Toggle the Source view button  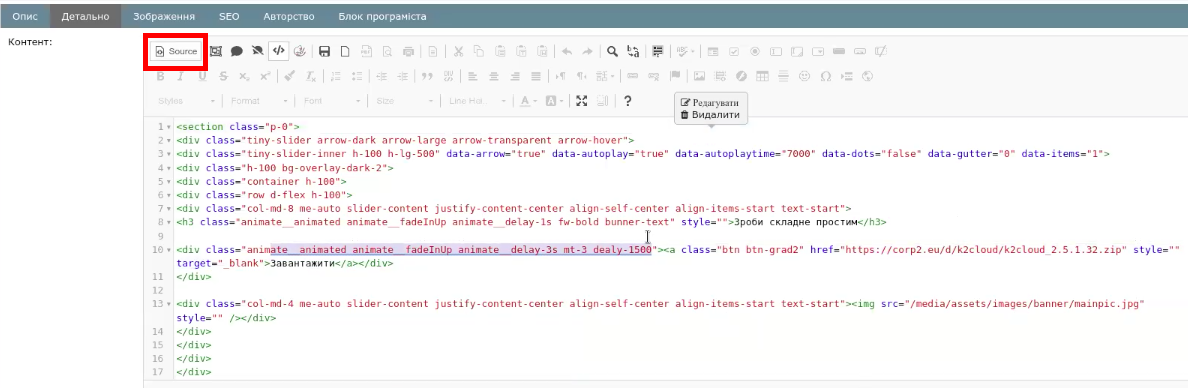[176, 52]
